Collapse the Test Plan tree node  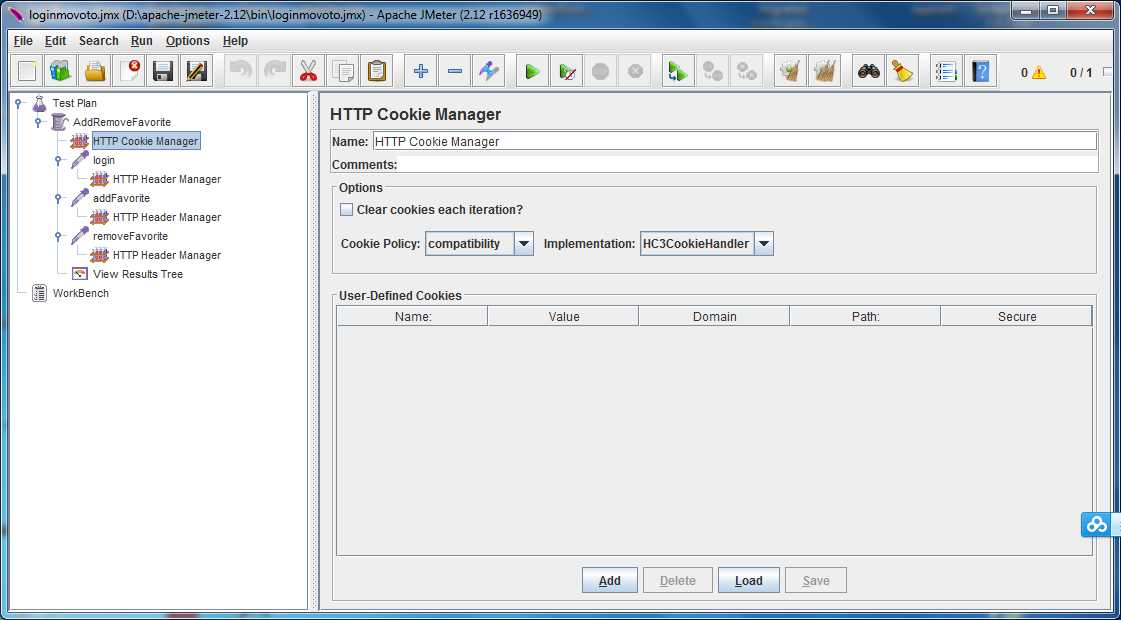pyautogui.click(x=19, y=103)
